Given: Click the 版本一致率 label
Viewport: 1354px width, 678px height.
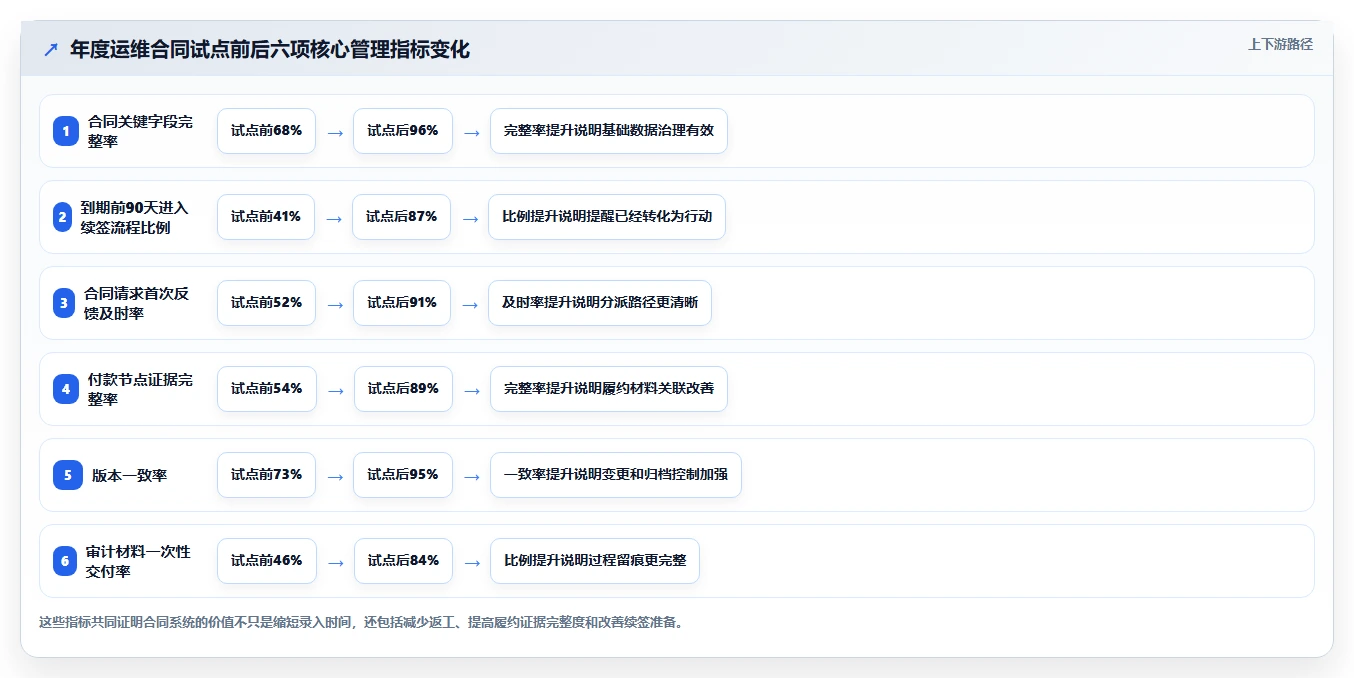Looking at the screenshot, I should click(x=130, y=475).
